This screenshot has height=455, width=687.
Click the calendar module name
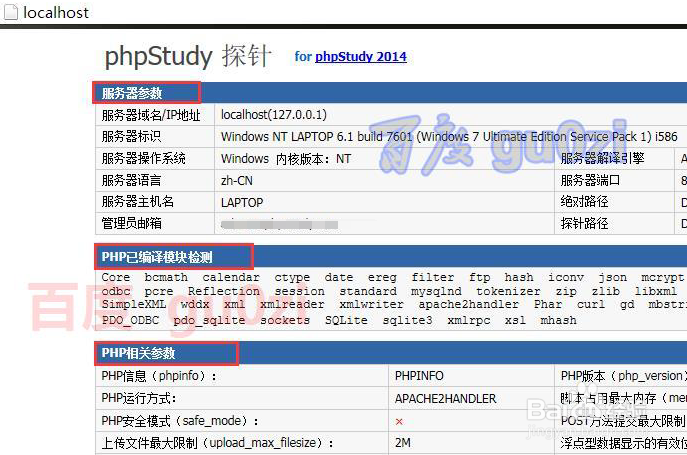[x=231, y=277]
